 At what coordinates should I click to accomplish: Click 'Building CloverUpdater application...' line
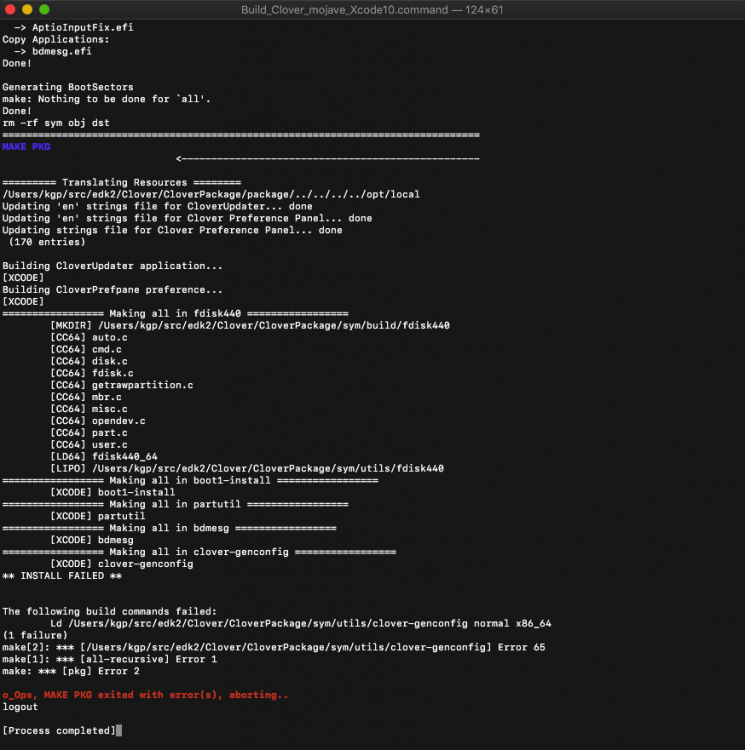pyautogui.click(x=112, y=266)
